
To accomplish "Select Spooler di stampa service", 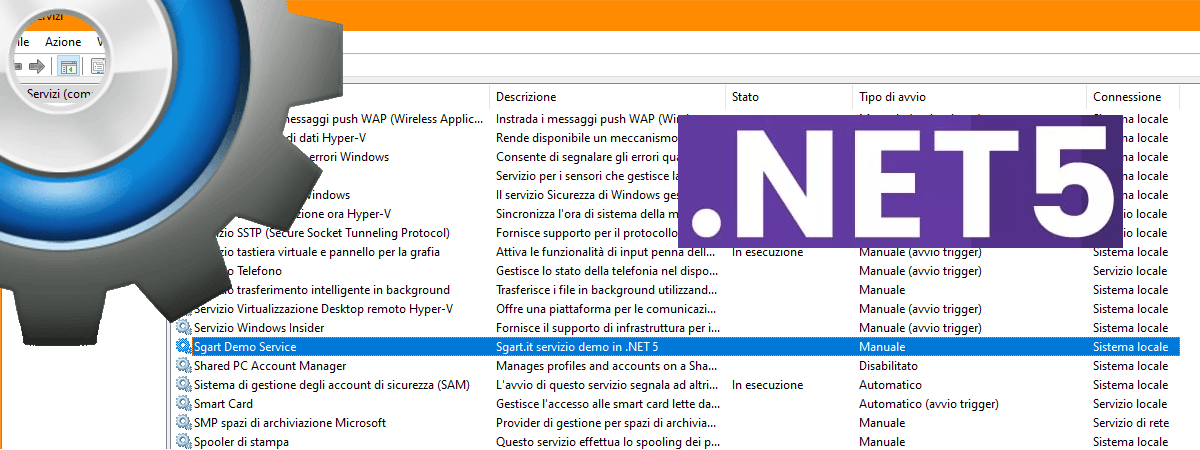I will coord(241,442).
